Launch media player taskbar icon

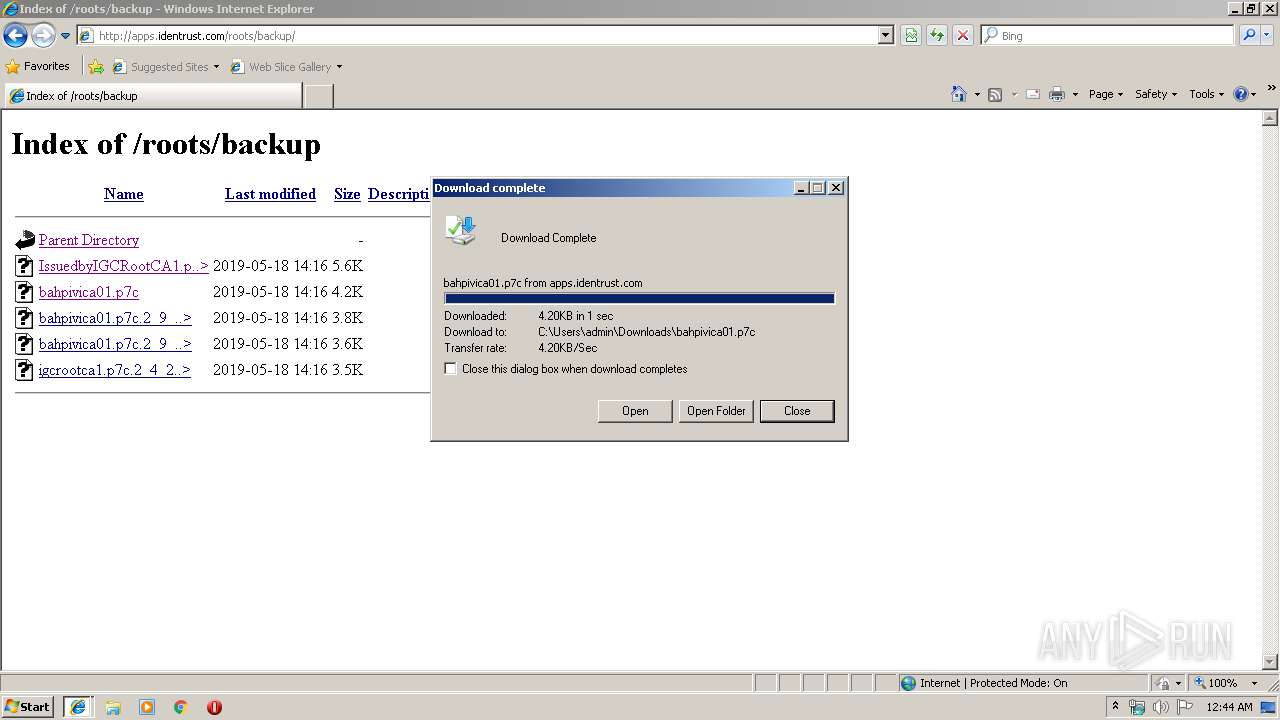147,707
